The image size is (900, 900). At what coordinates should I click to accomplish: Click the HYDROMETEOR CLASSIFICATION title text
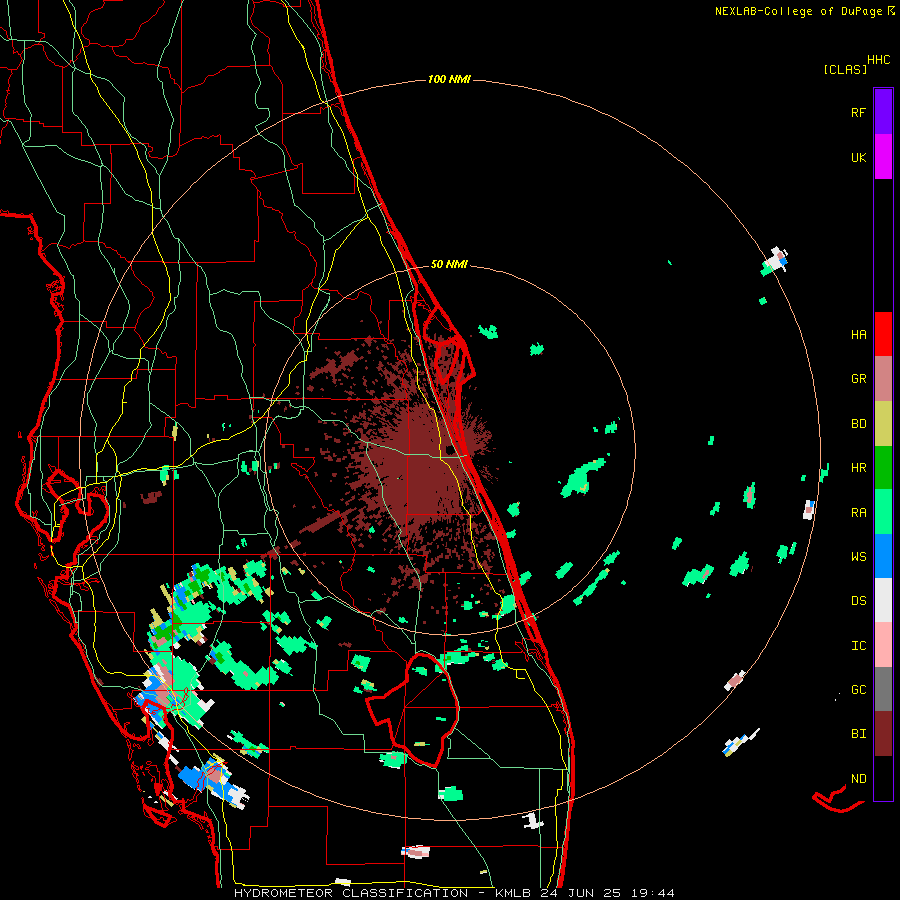[x=351, y=893]
